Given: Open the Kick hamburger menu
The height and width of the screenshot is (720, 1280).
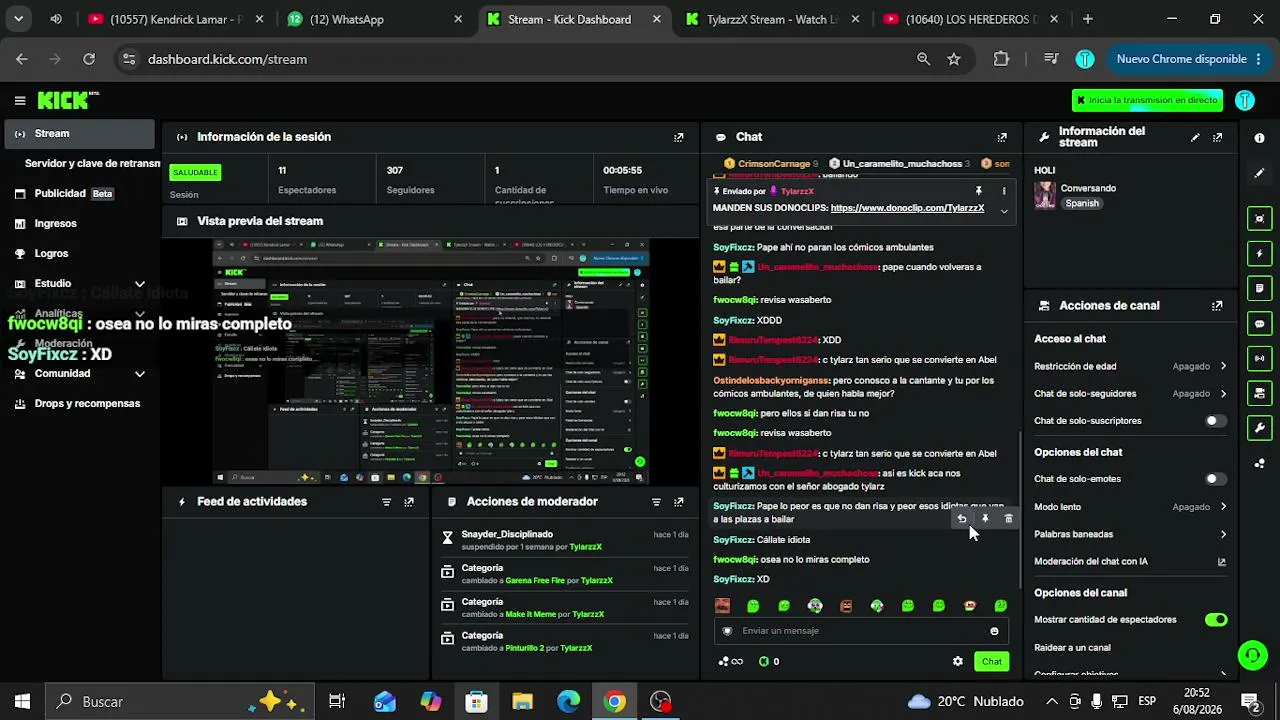Looking at the screenshot, I should 20,100.
